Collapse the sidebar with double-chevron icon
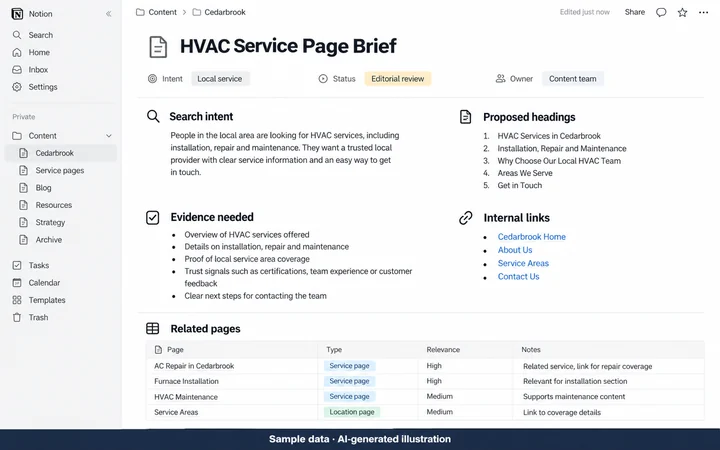 click(108, 14)
